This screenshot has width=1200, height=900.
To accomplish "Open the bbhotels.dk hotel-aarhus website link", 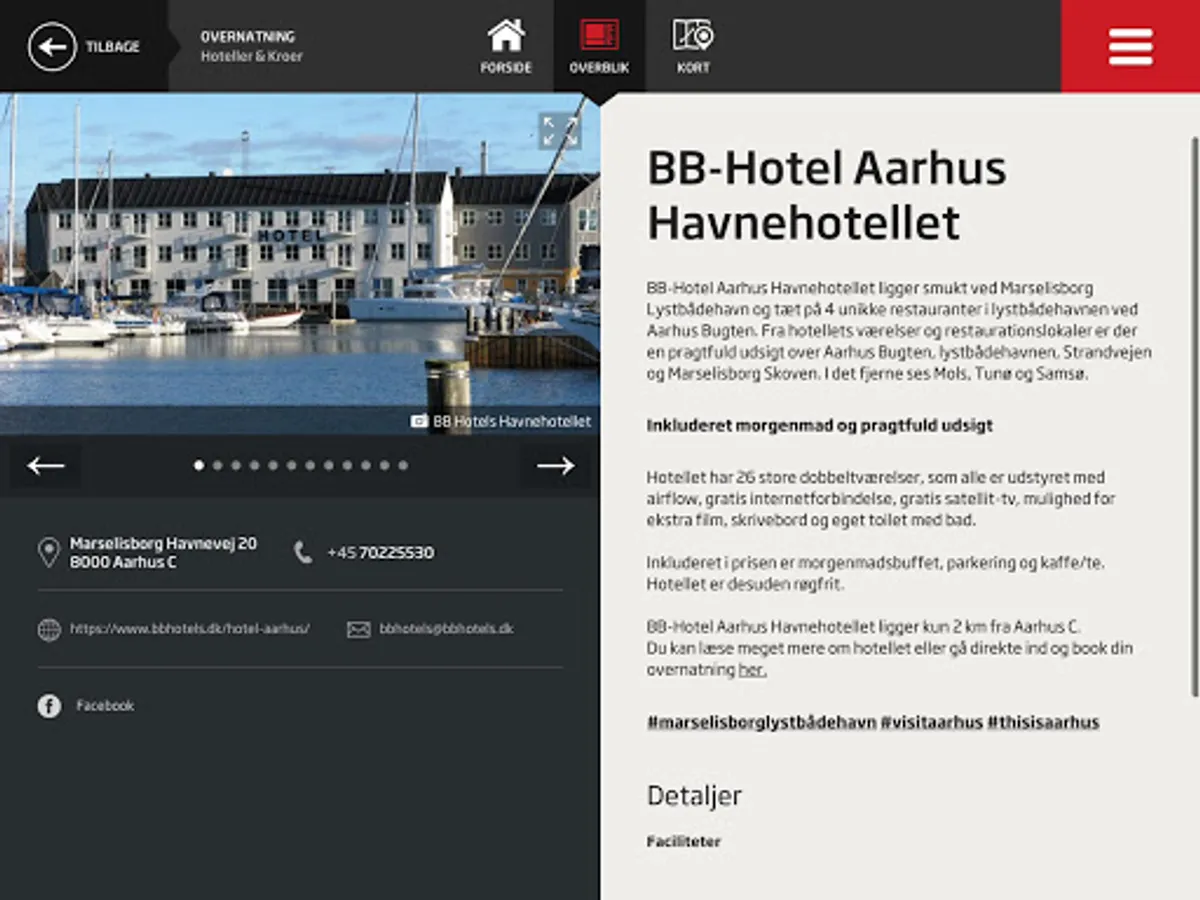I will point(190,629).
